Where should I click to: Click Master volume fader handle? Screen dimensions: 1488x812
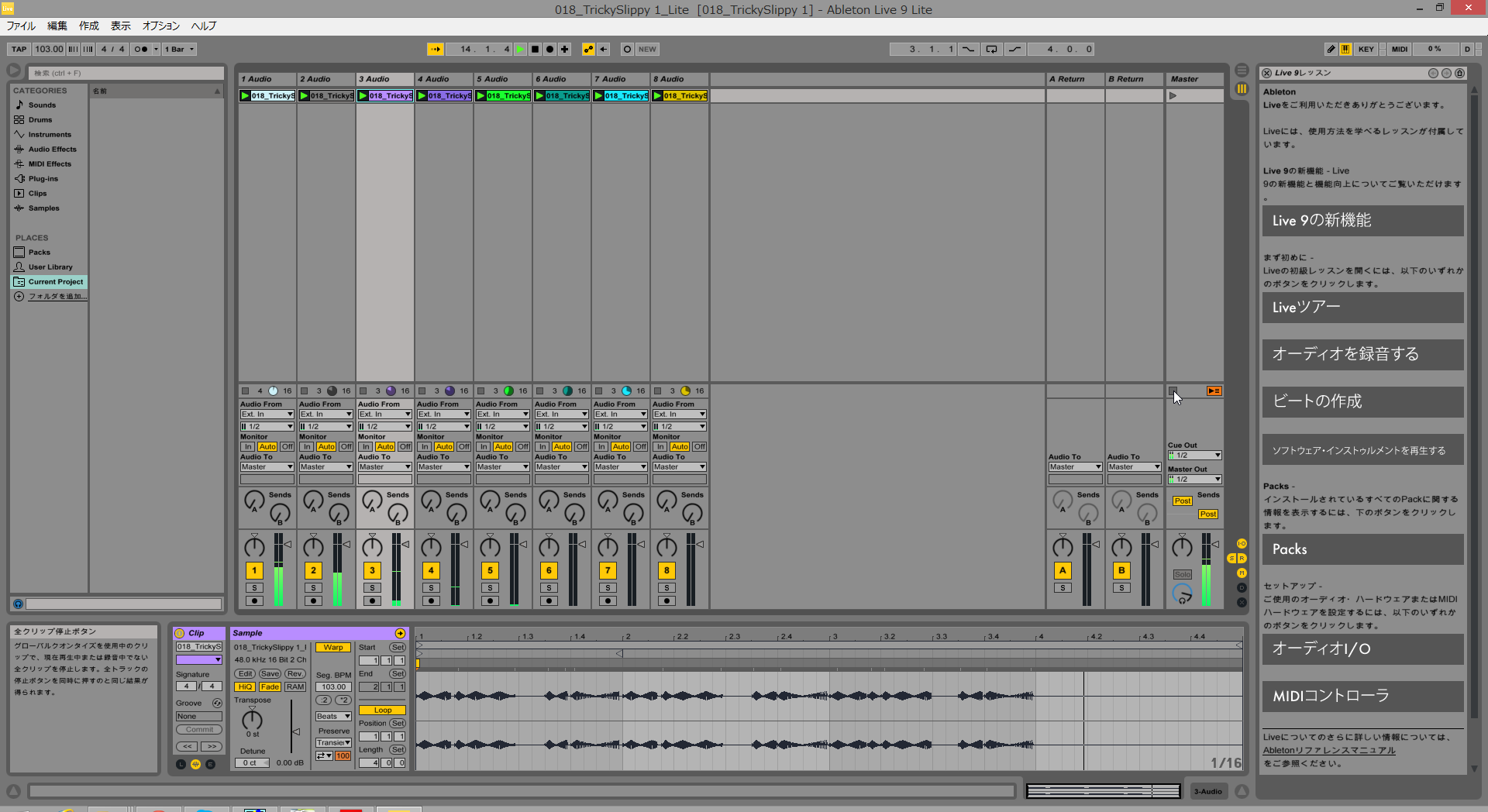tap(1215, 545)
